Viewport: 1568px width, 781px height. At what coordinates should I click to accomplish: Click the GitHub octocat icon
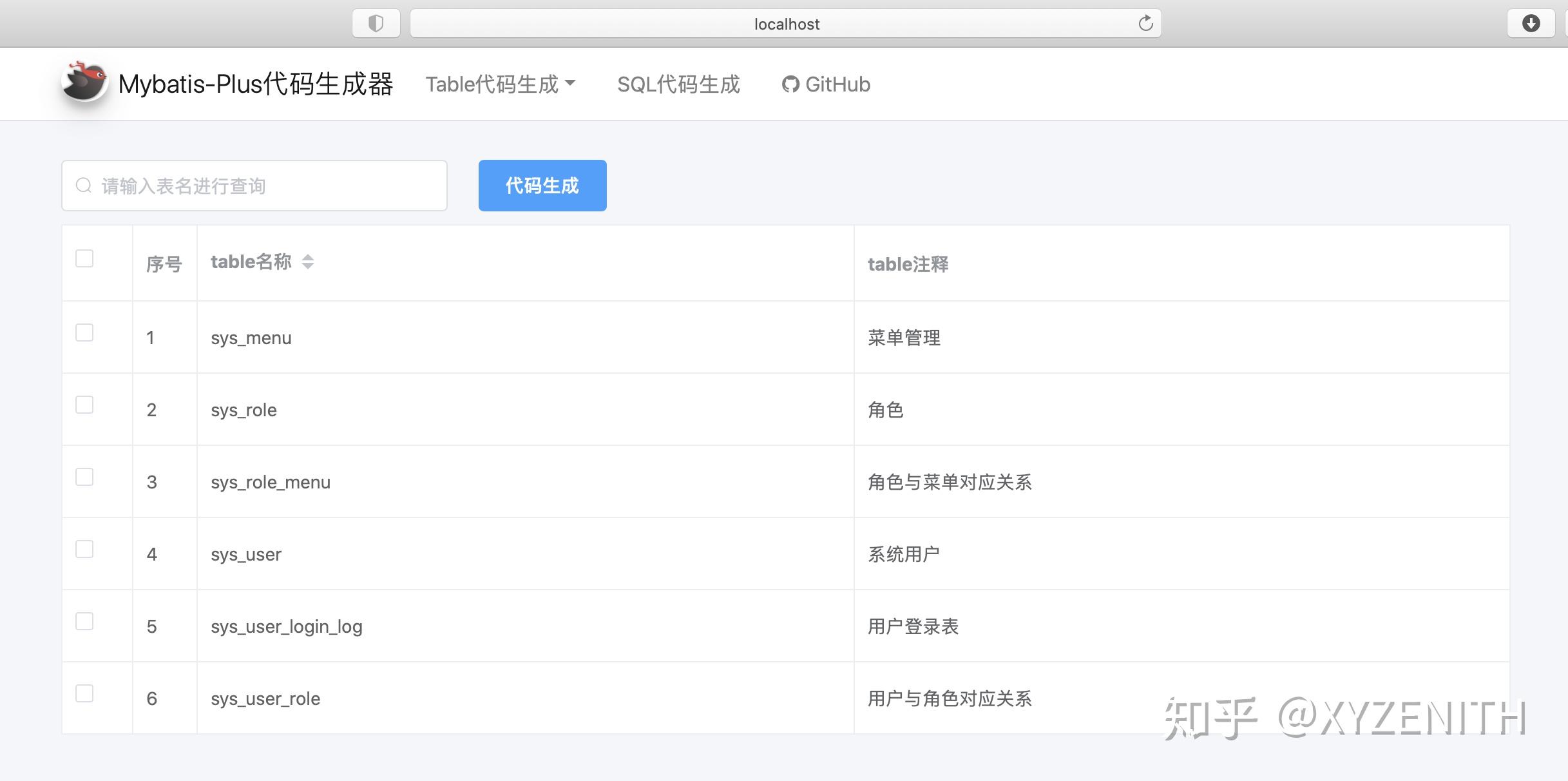click(790, 84)
